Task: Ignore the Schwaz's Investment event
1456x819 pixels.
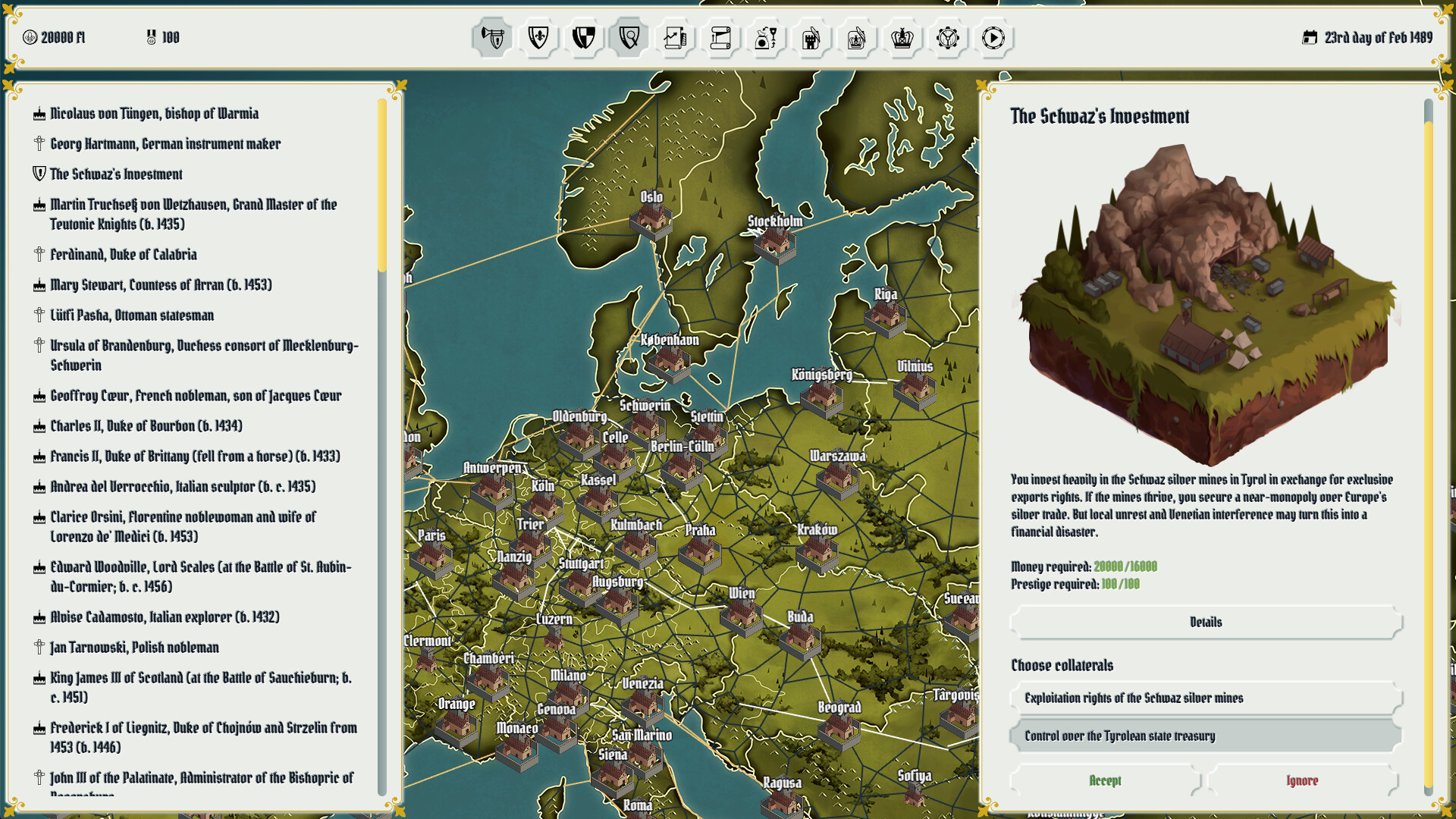Action: 1302,780
